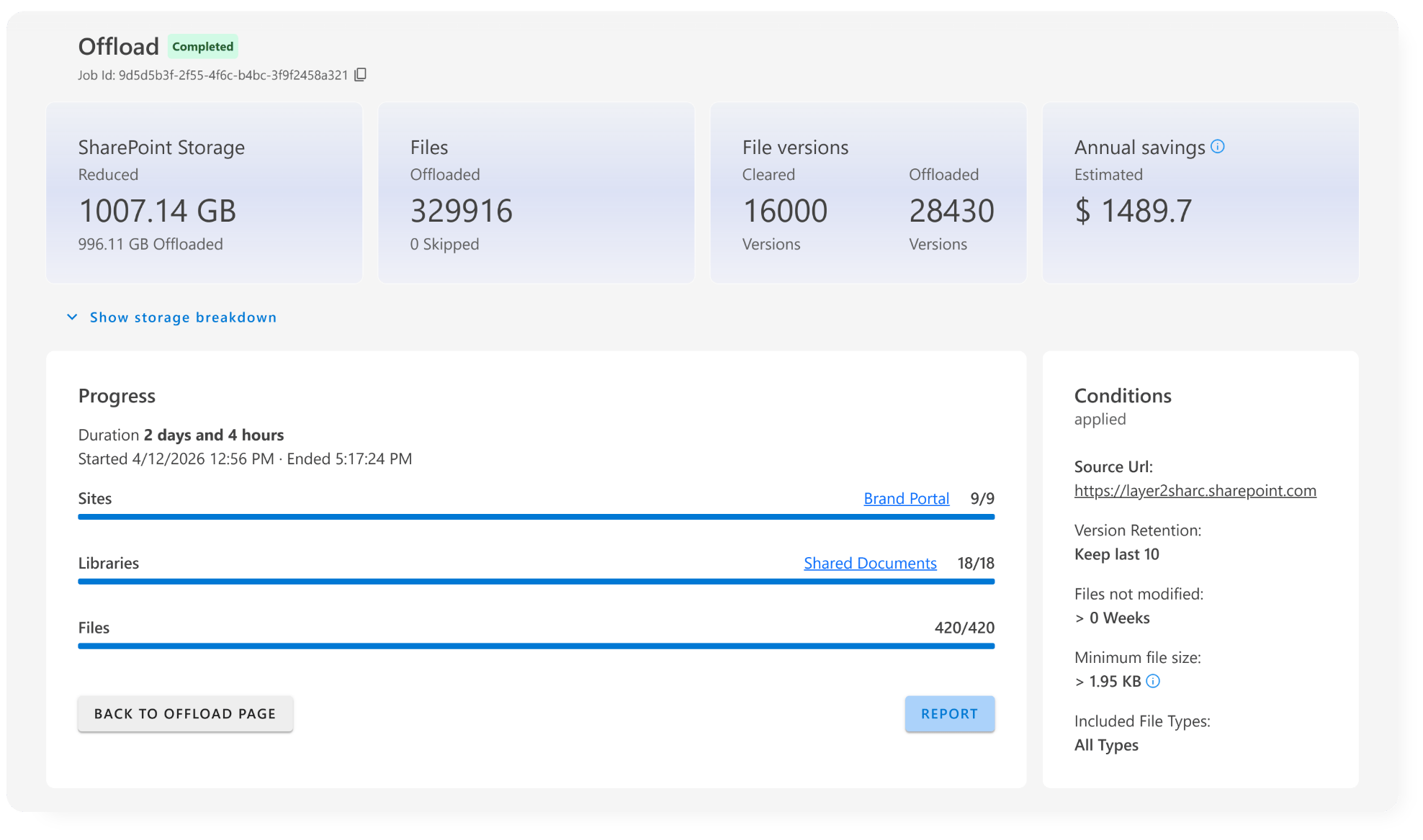Click the Libraries progress bar
1423x840 pixels.
tap(536, 582)
